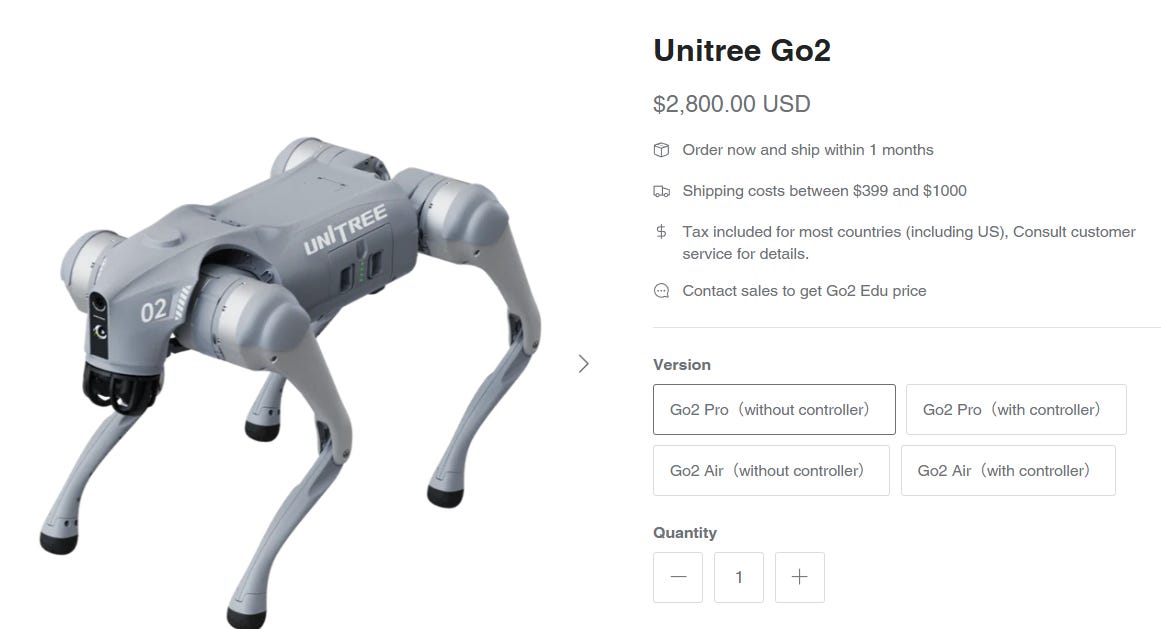Click the Unitree Go2 product title
1161x629 pixels.
[x=742, y=50]
